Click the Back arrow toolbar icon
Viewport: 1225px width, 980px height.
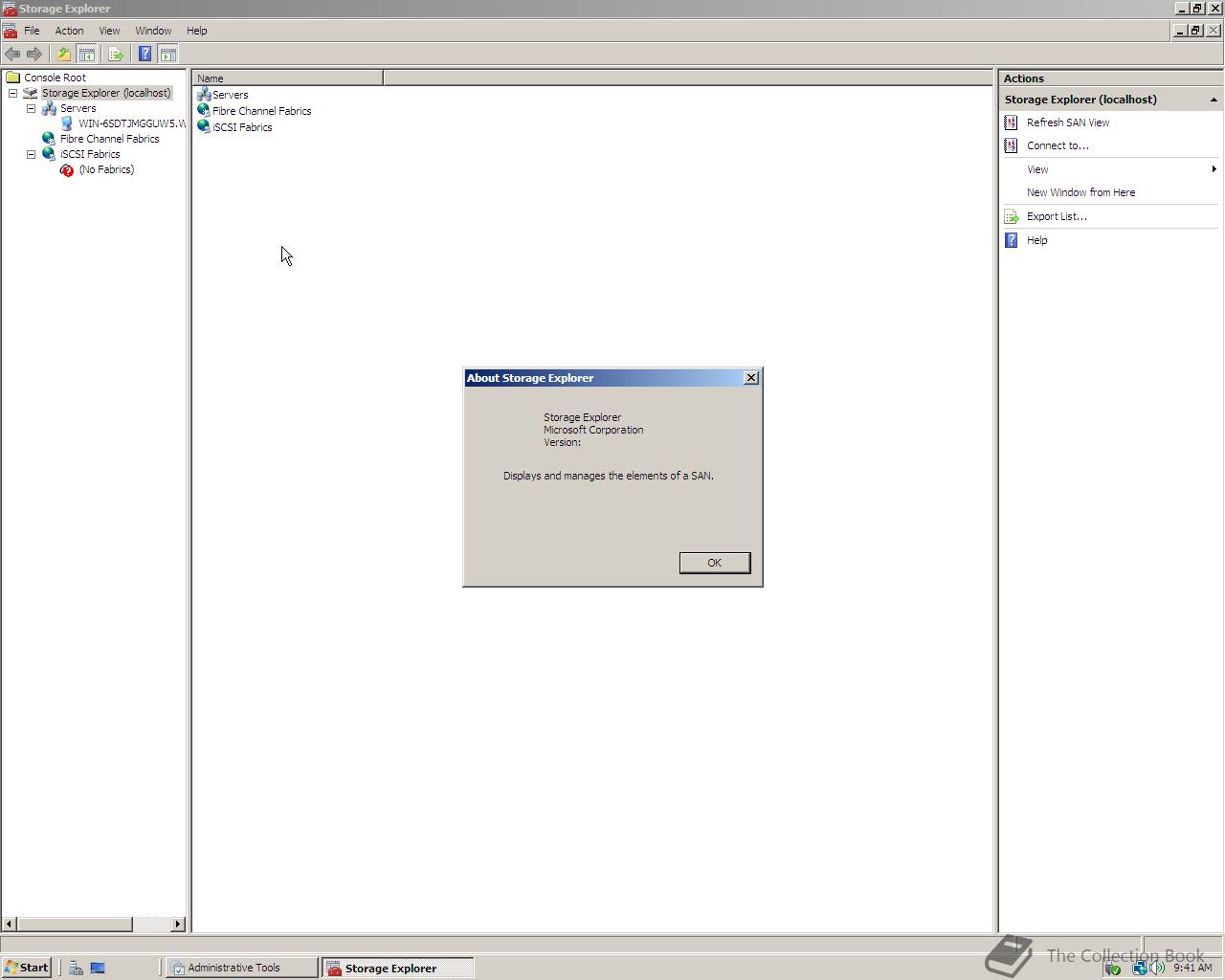(12, 55)
